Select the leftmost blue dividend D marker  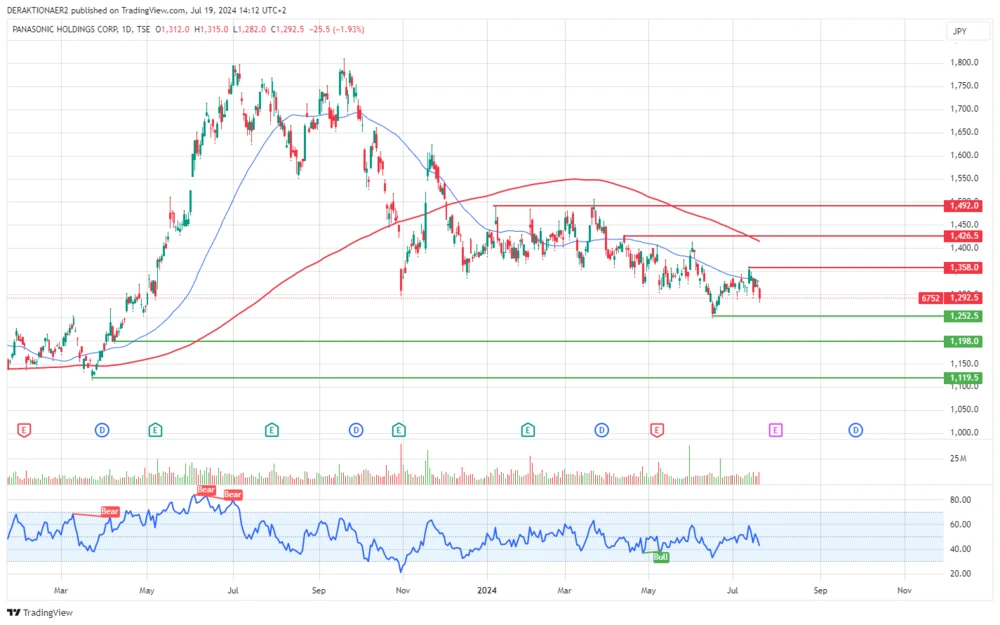coord(102,430)
